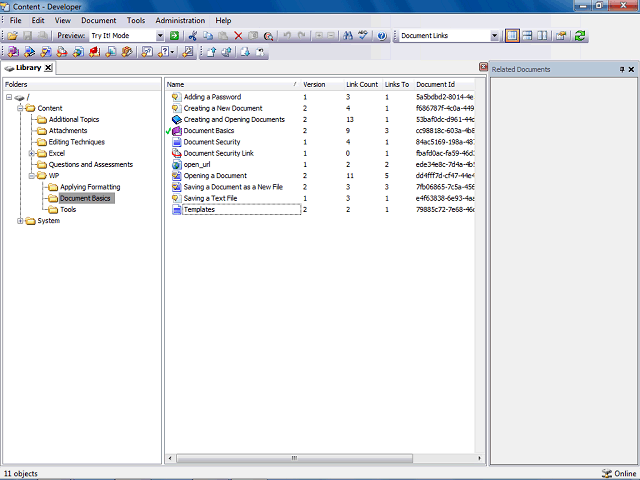Screen dimensions: 640x480
Task: Expand the System folder
Action: pyautogui.click(x=20, y=221)
